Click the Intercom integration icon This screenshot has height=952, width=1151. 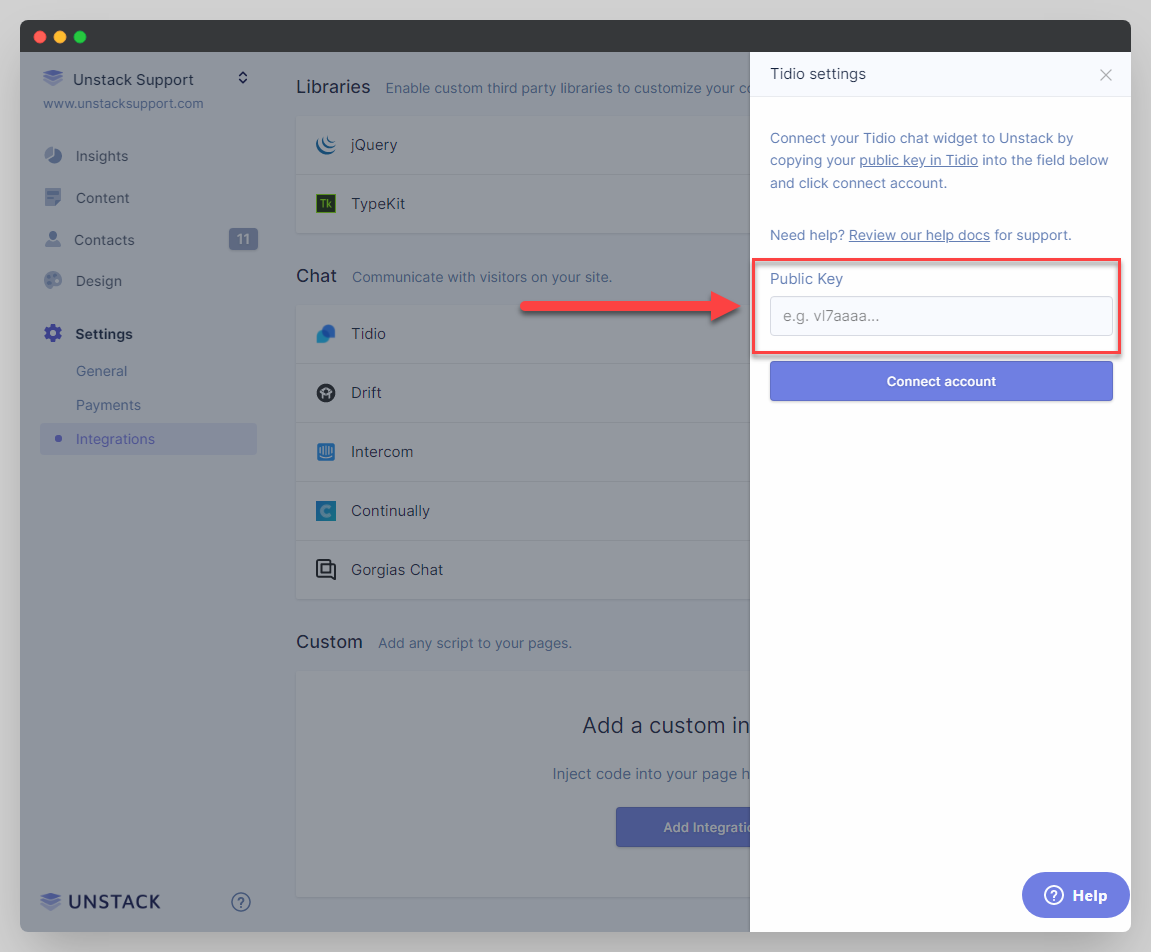[326, 452]
